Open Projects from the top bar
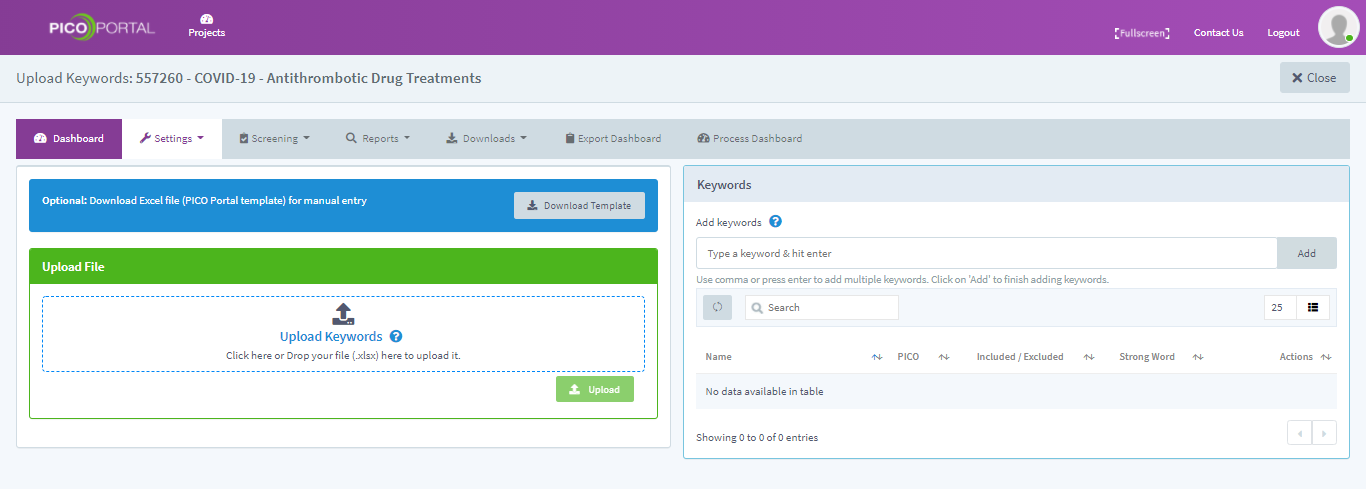The width and height of the screenshot is (1366, 489). tap(207, 26)
